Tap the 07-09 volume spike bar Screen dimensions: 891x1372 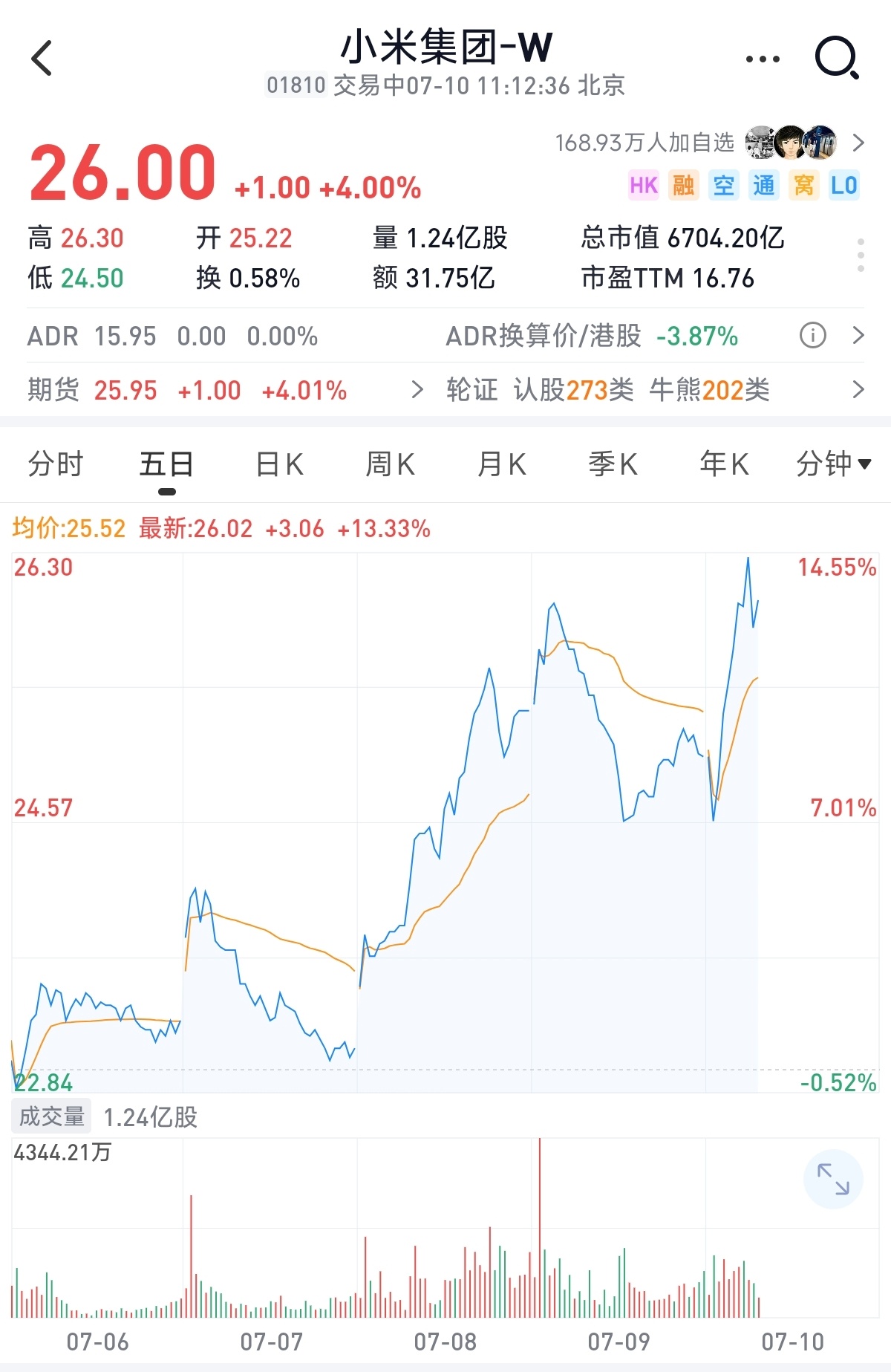coord(540,1227)
